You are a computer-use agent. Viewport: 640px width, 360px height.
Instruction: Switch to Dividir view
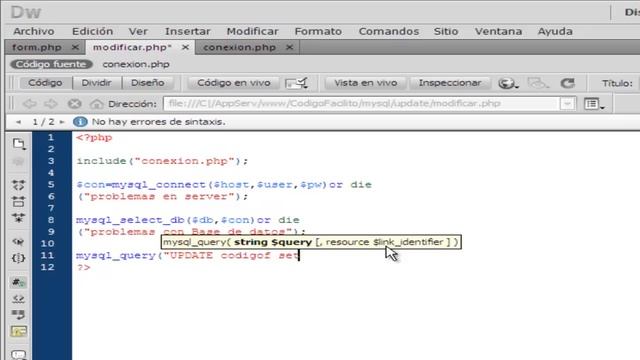point(96,83)
